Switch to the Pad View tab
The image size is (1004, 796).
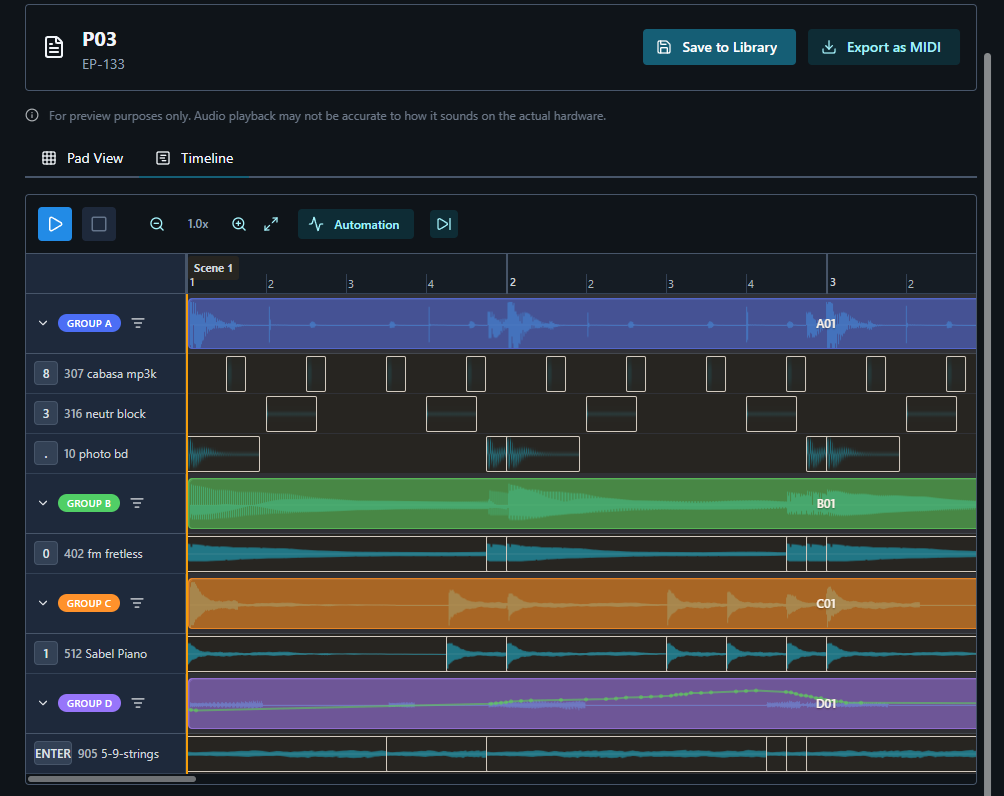click(x=83, y=158)
